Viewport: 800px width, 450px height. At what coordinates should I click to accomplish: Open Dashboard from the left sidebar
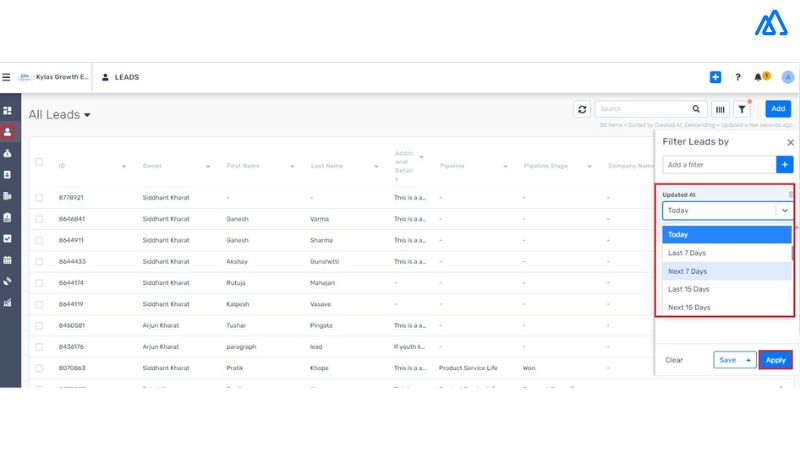coord(8,110)
